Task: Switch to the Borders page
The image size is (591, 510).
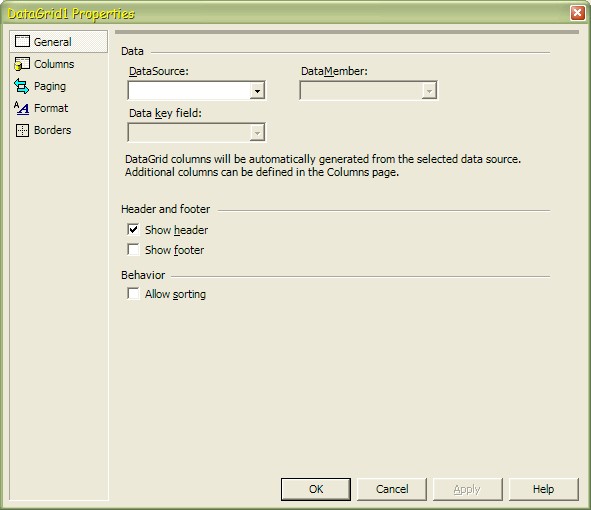Action: point(52,130)
